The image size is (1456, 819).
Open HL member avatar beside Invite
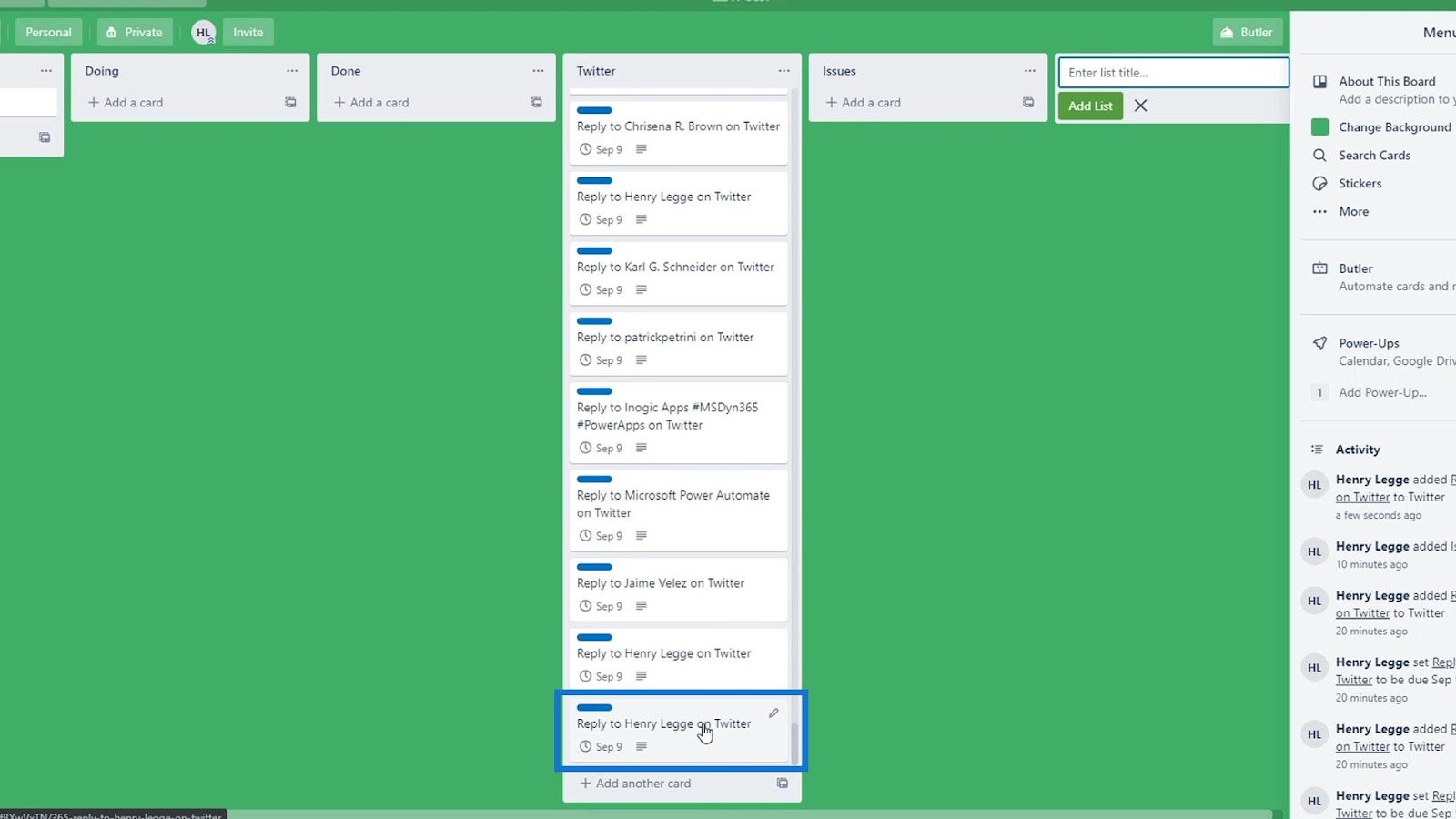tap(204, 33)
